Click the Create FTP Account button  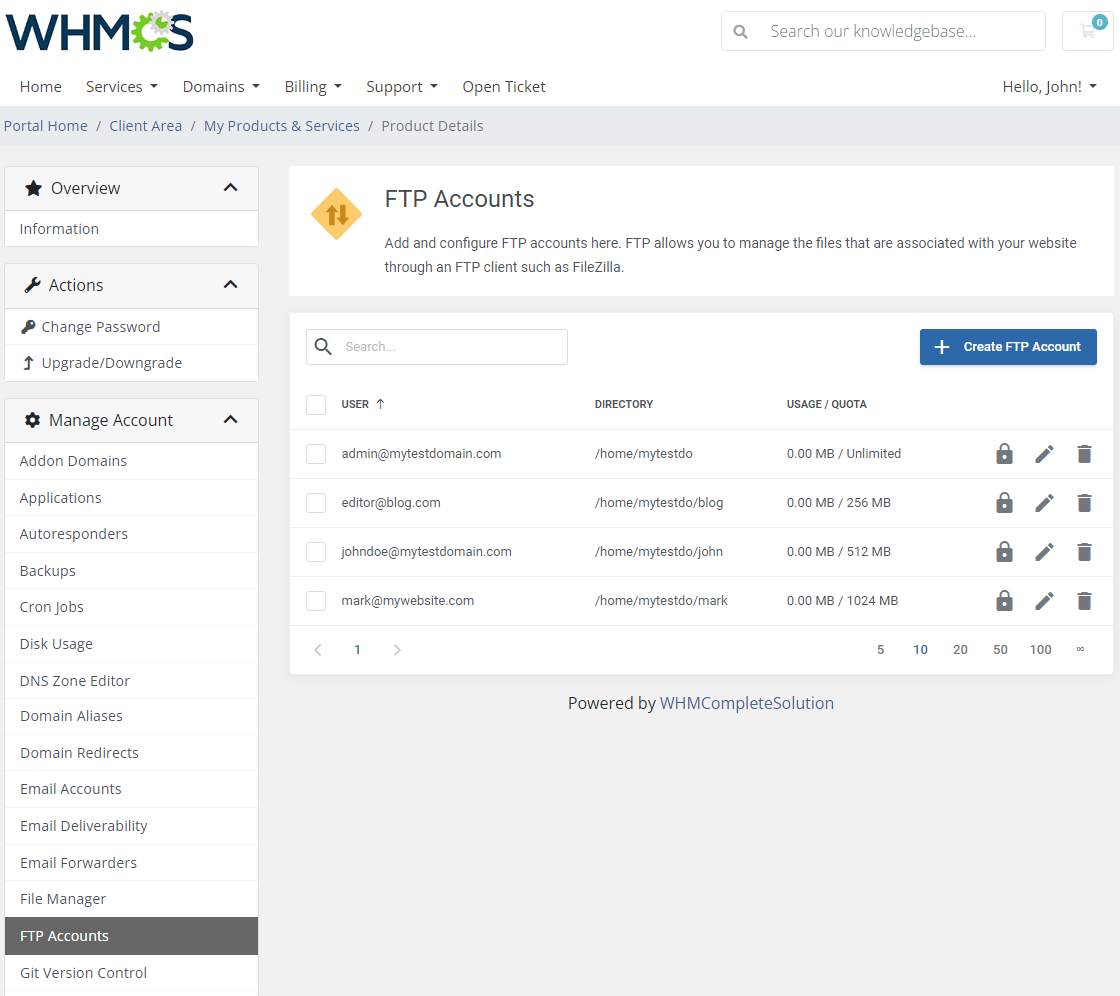[x=1008, y=347]
